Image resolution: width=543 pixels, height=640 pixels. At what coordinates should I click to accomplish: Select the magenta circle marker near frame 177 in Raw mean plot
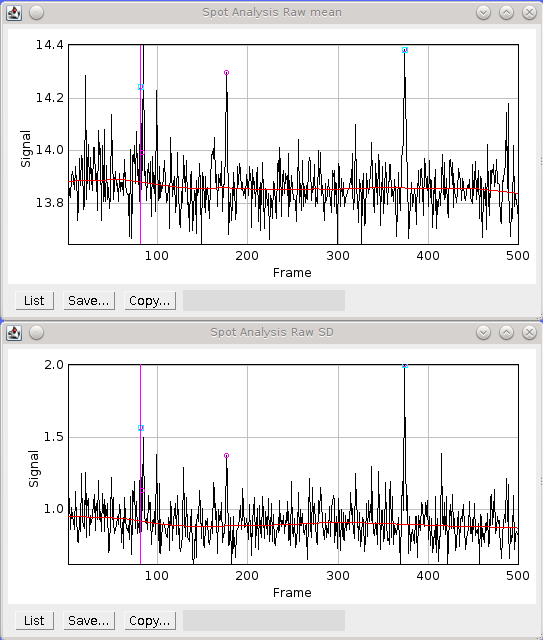click(227, 73)
